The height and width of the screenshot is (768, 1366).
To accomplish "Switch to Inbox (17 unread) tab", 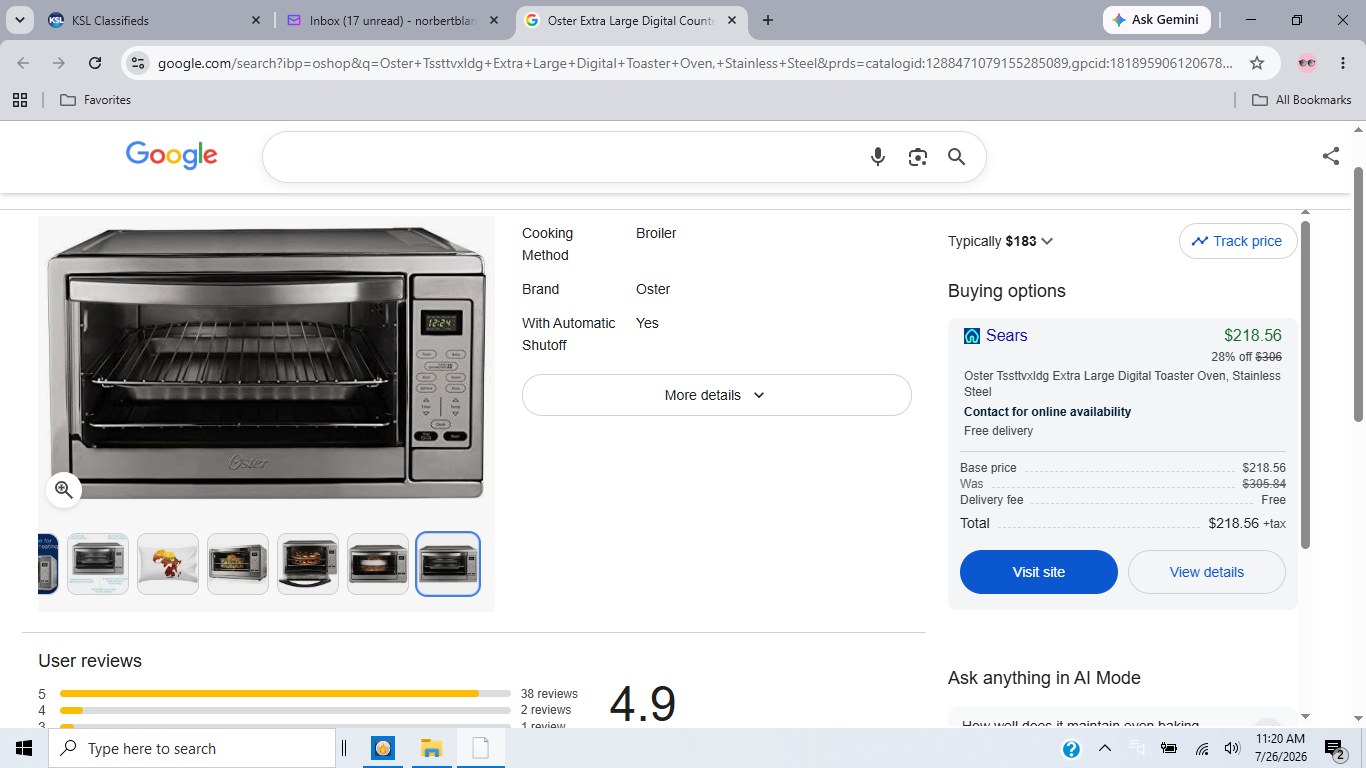I will pos(394,20).
